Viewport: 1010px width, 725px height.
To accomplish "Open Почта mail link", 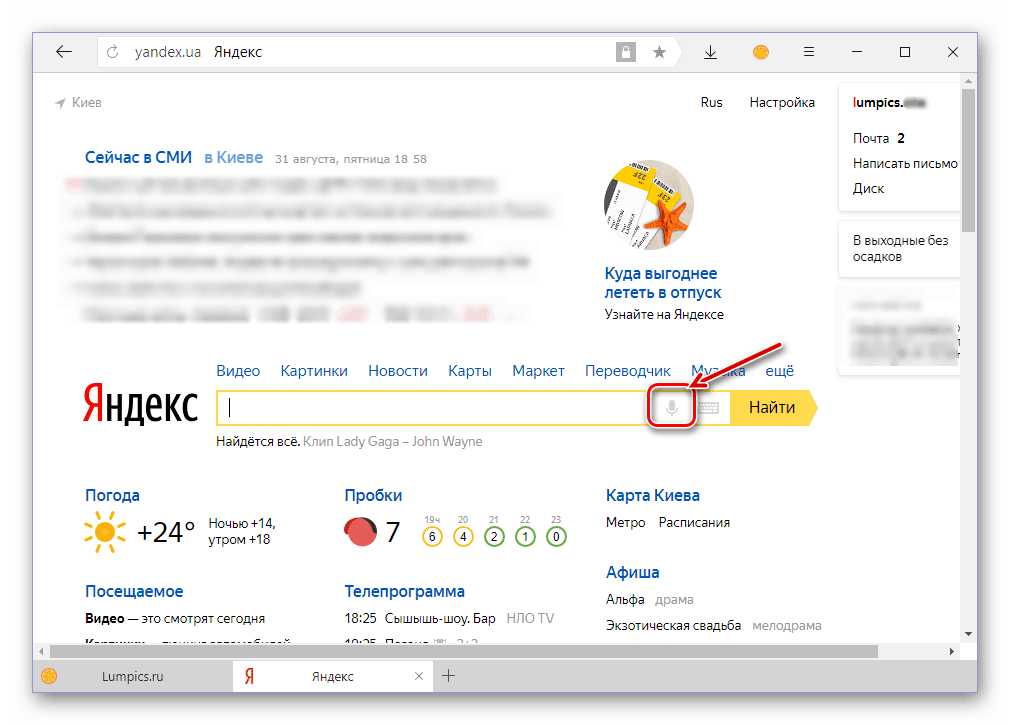I will click(x=871, y=138).
